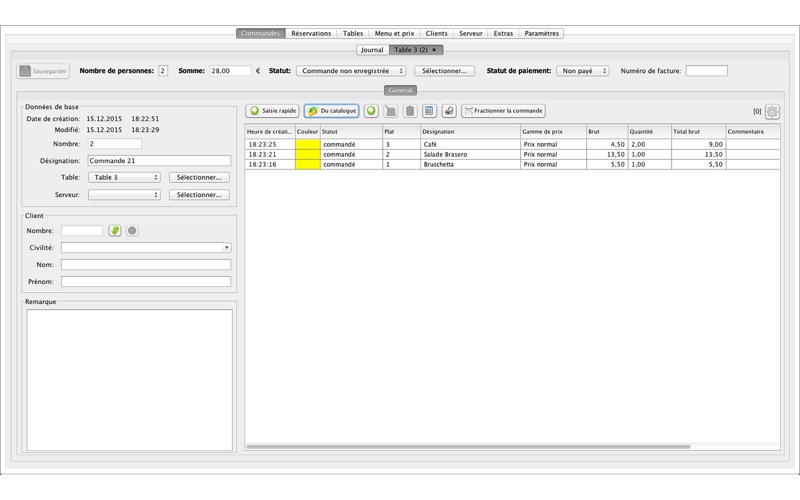Click the client Prénom field
Screen dimensions: 800x500
point(146,282)
